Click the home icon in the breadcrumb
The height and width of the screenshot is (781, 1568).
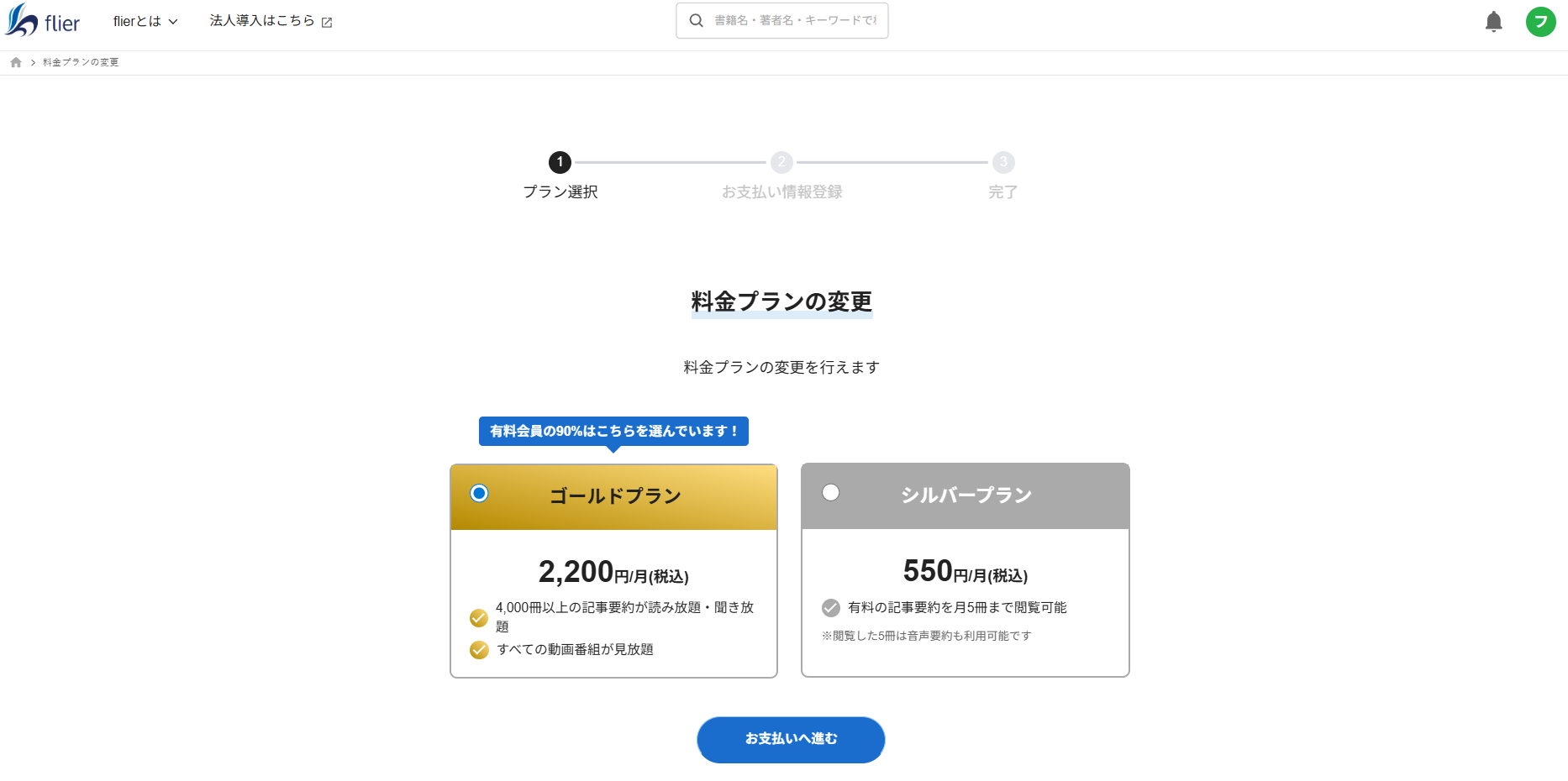point(15,61)
